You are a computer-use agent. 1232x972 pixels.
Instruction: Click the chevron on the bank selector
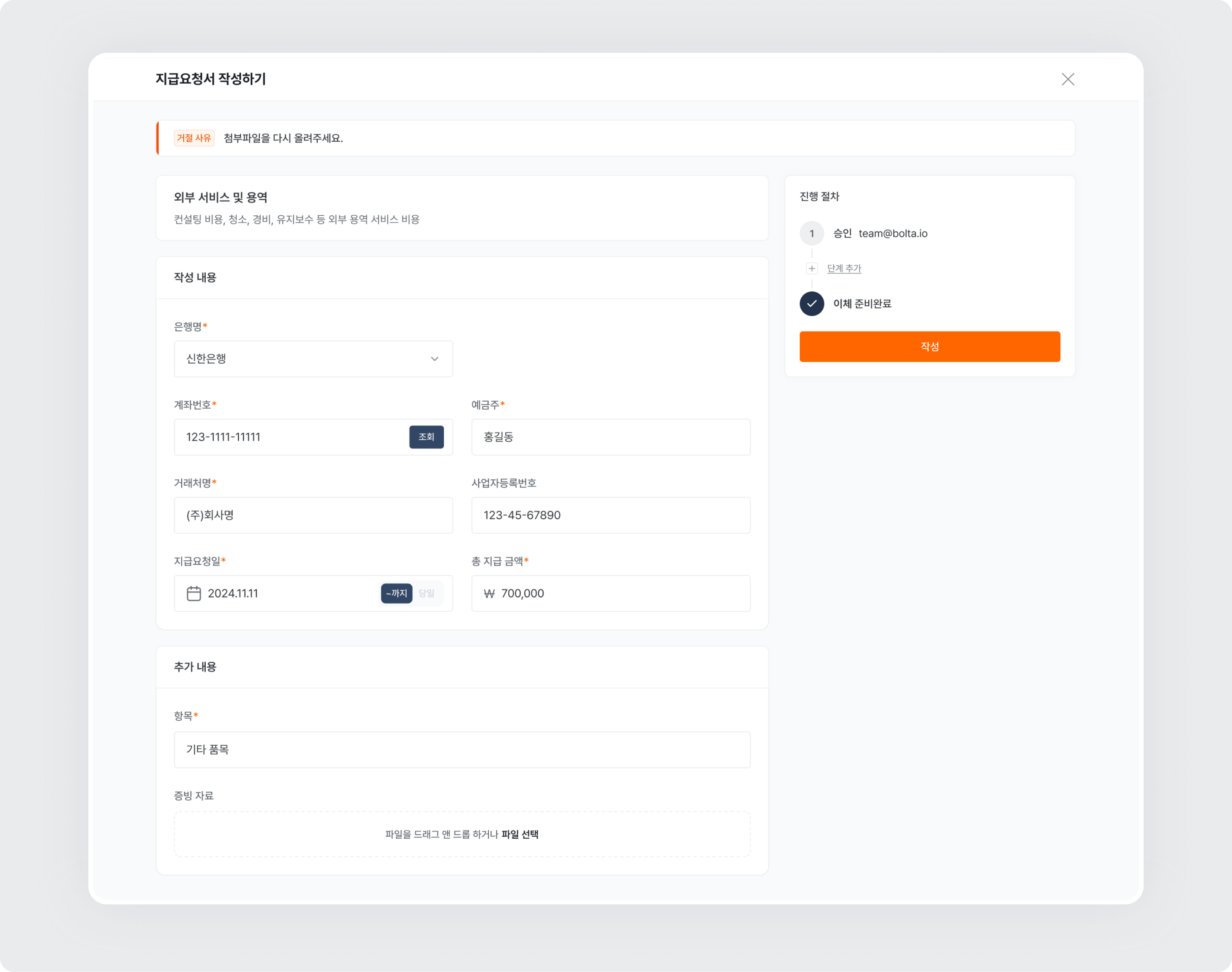(435, 359)
